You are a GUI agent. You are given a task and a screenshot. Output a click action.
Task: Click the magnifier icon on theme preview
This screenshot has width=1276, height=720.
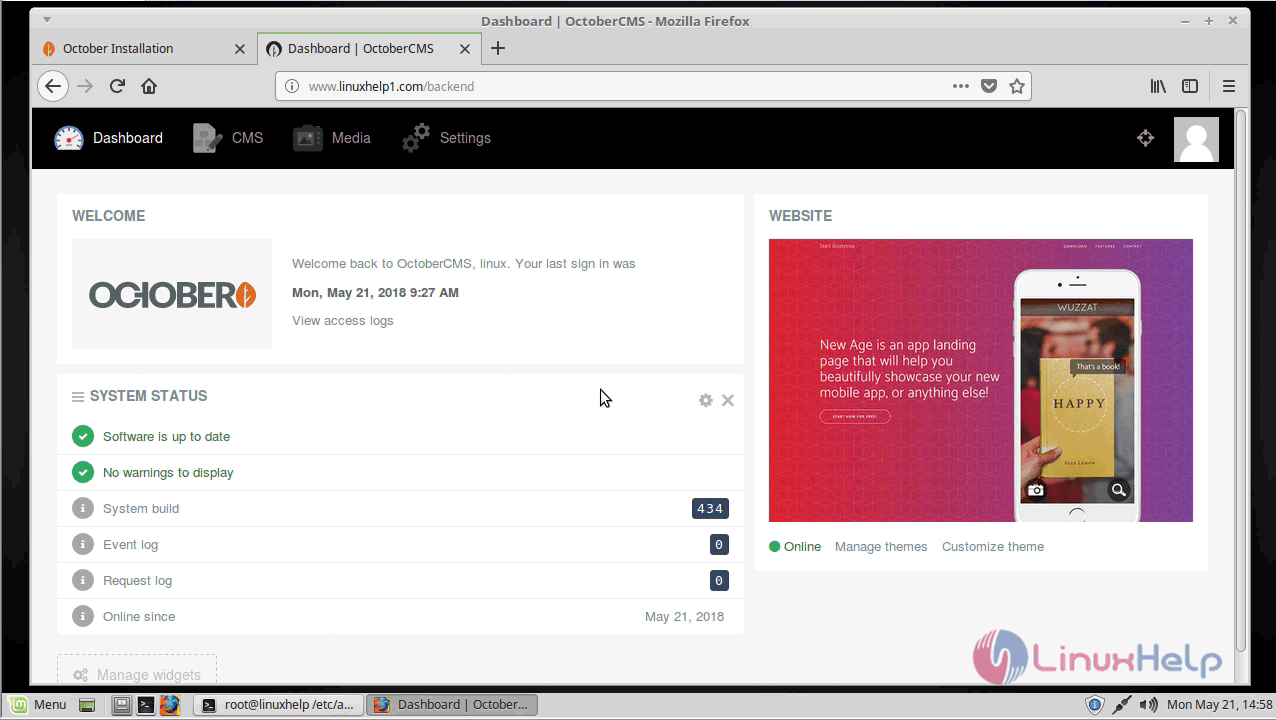point(1118,490)
